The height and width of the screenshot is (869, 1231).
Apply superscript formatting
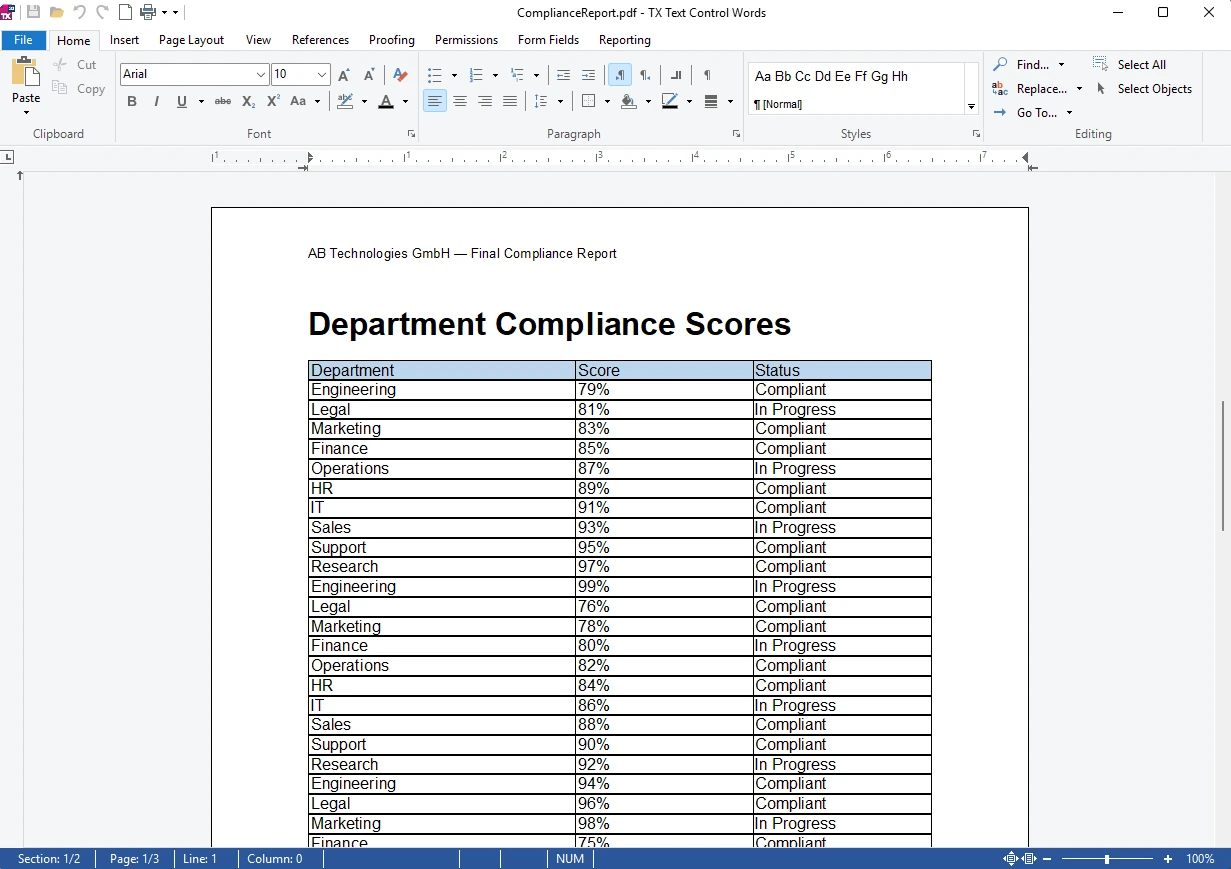click(x=272, y=101)
